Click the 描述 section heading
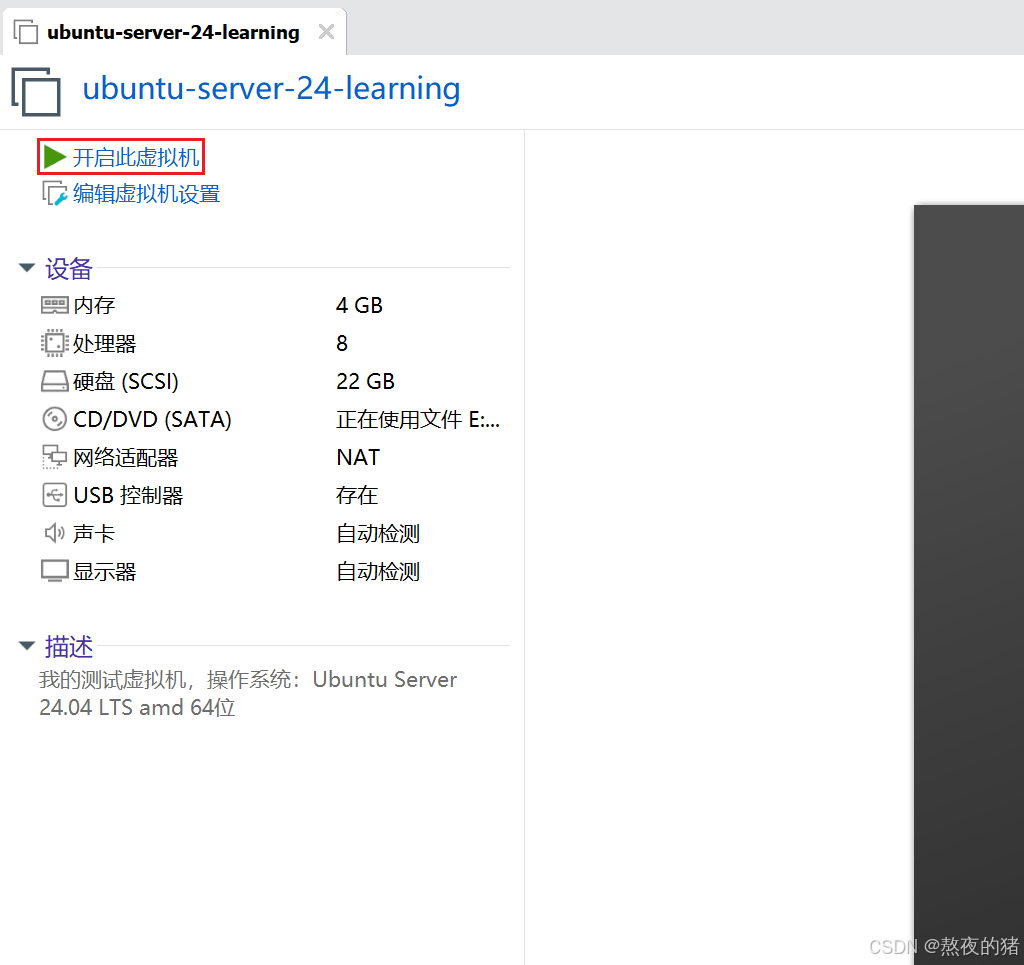 click(x=69, y=646)
